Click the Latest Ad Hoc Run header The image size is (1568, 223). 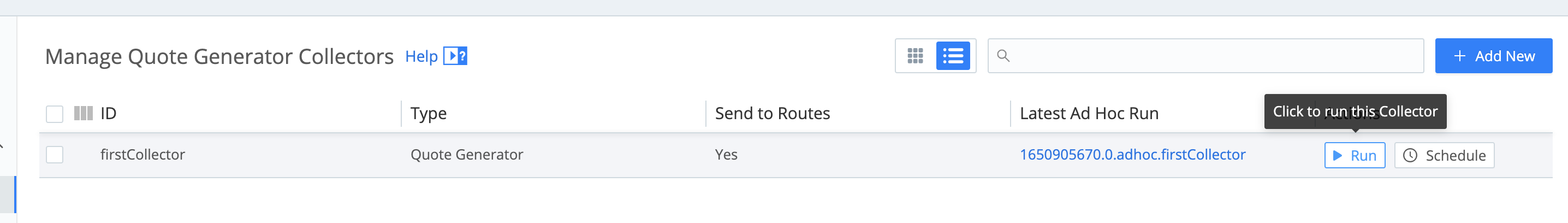pyautogui.click(x=1088, y=113)
